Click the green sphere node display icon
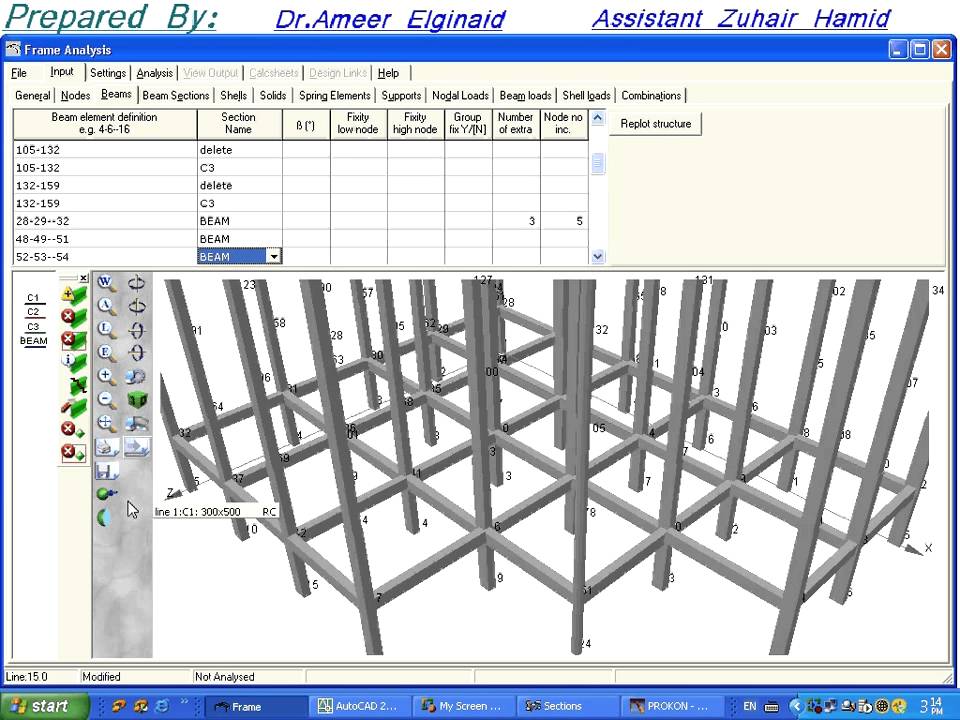The height and width of the screenshot is (720, 960). [x=107, y=493]
